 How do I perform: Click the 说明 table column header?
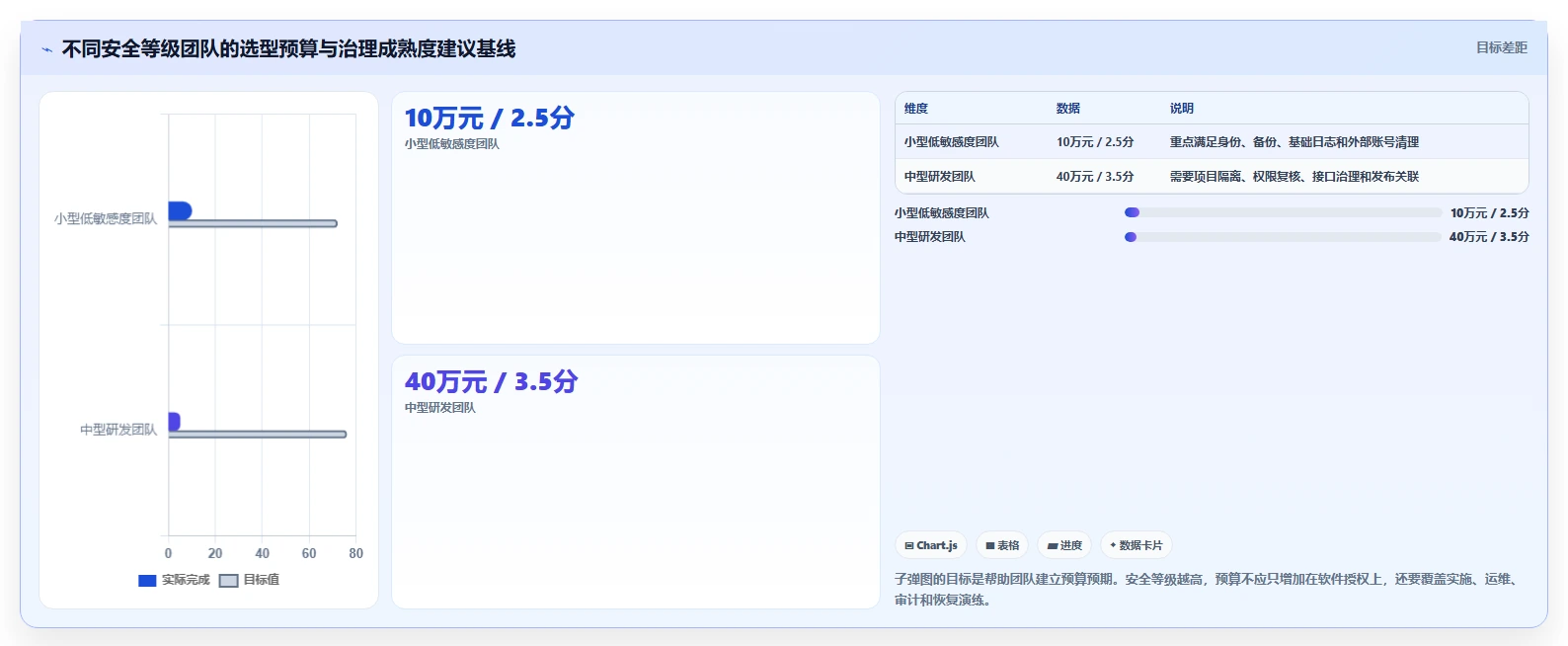pos(1182,109)
